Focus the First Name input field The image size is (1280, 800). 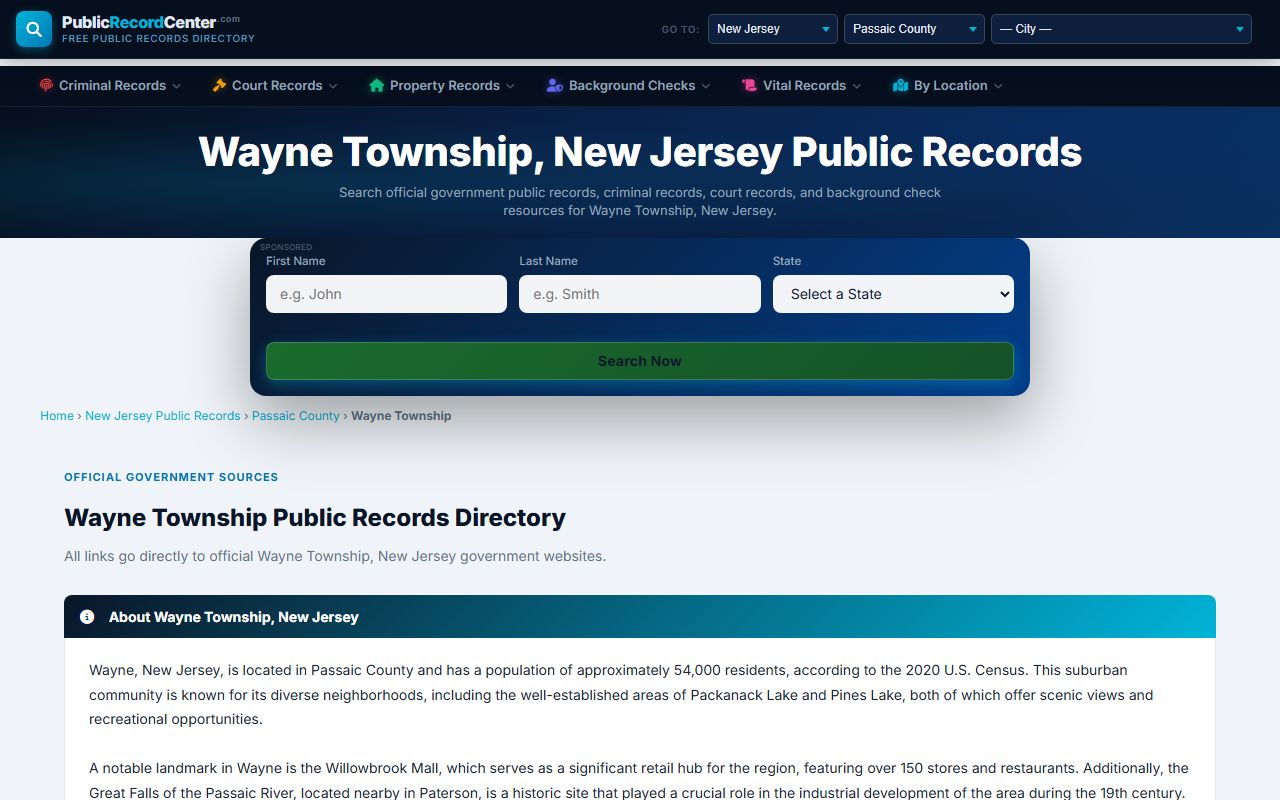[x=386, y=294]
